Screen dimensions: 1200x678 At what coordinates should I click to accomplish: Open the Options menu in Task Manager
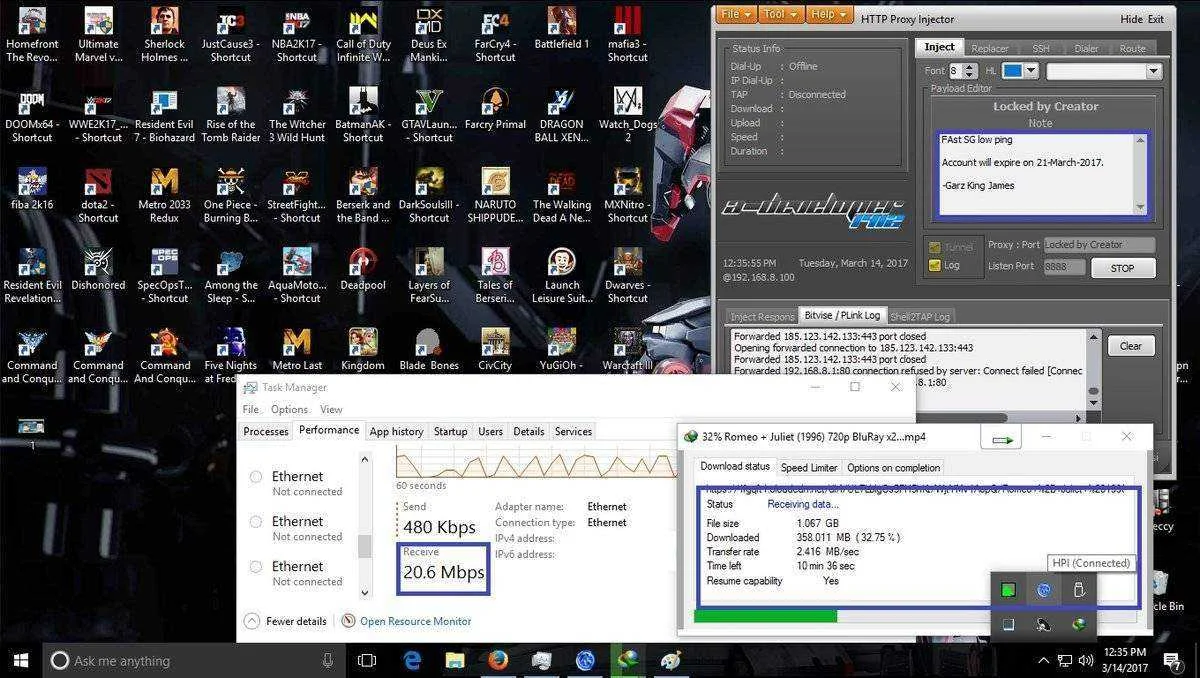(x=289, y=409)
